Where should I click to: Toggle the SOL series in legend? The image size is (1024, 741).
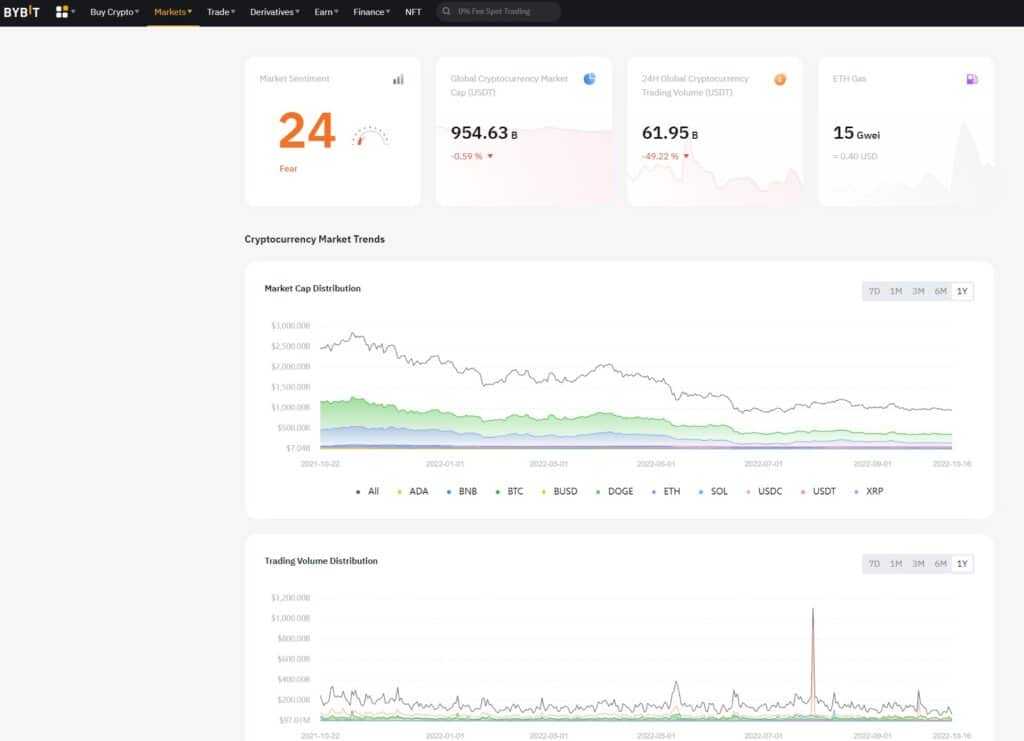pos(713,491)
